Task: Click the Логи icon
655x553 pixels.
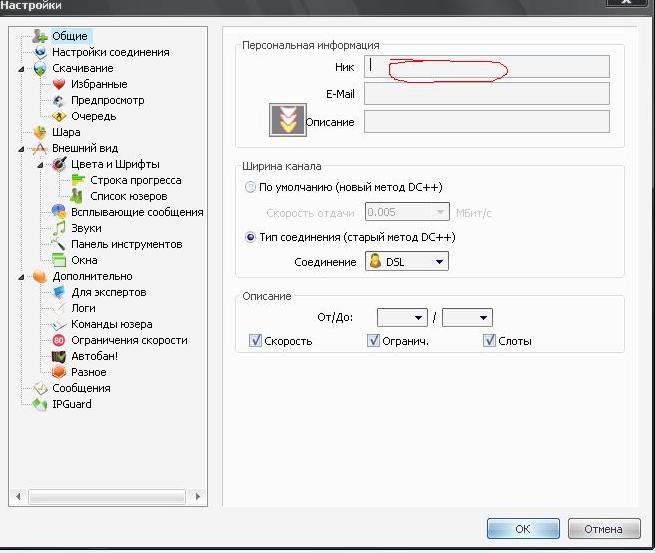Action: [59, 308]
